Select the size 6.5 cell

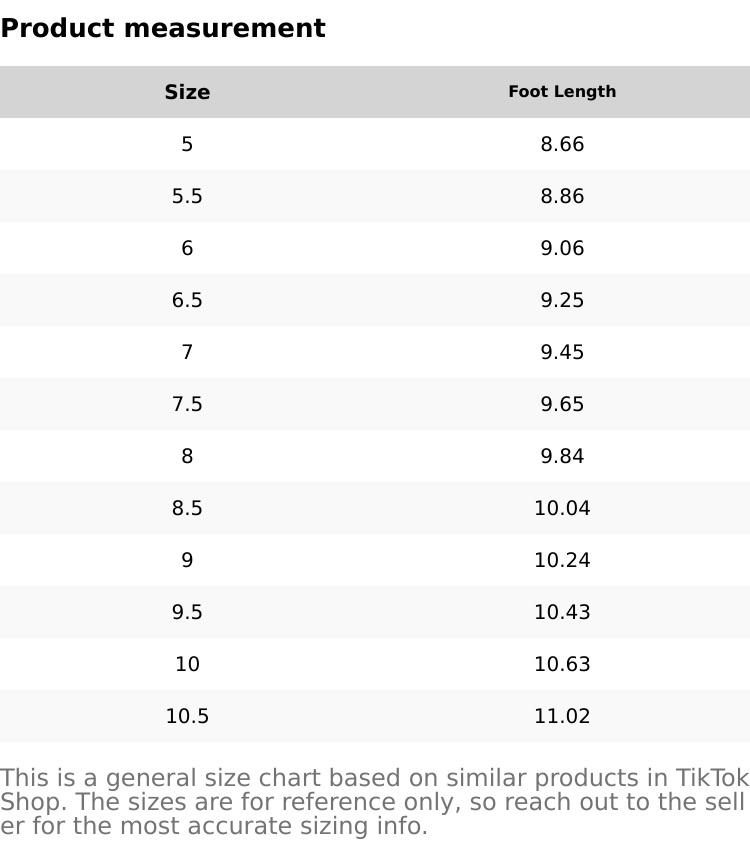point(187,300)
